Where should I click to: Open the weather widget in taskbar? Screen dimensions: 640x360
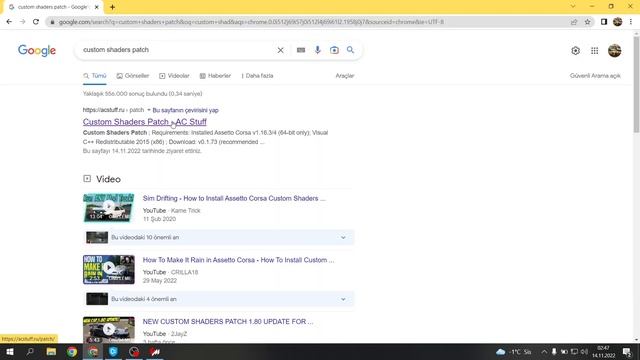513,352
